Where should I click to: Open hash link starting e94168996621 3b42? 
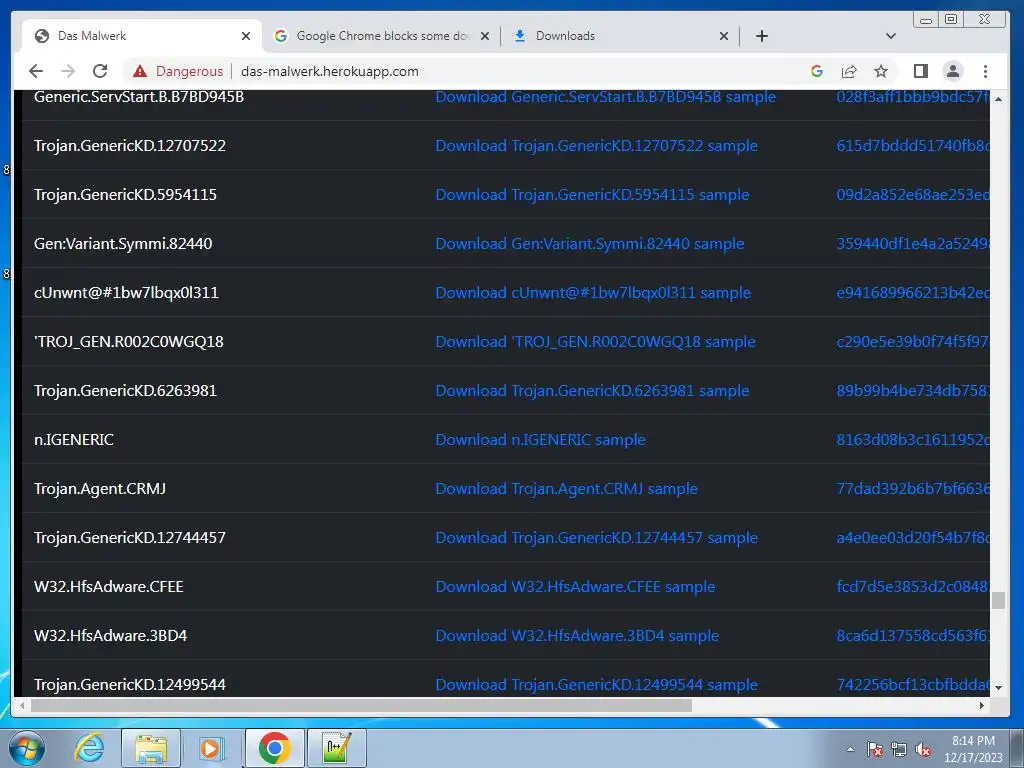913,293
